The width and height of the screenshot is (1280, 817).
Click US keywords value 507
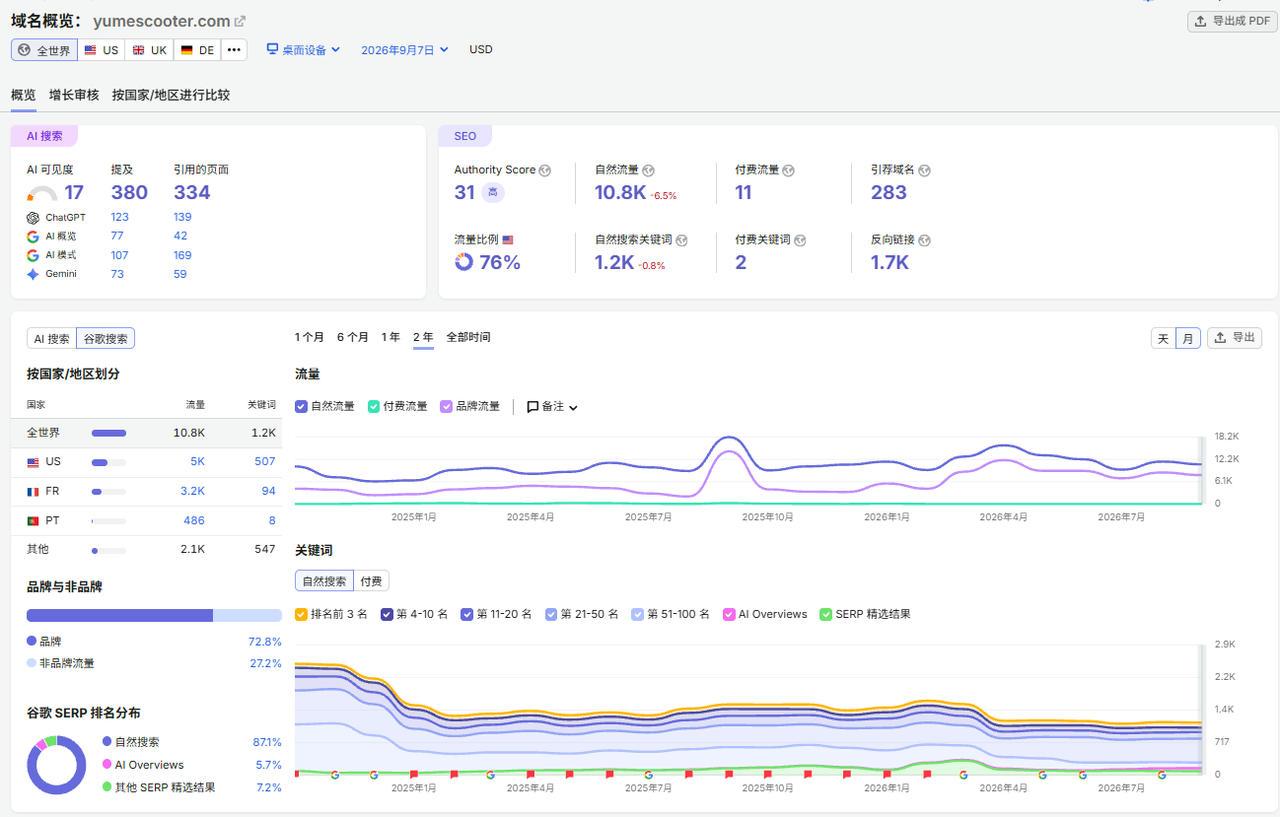(x=265, y=462)
